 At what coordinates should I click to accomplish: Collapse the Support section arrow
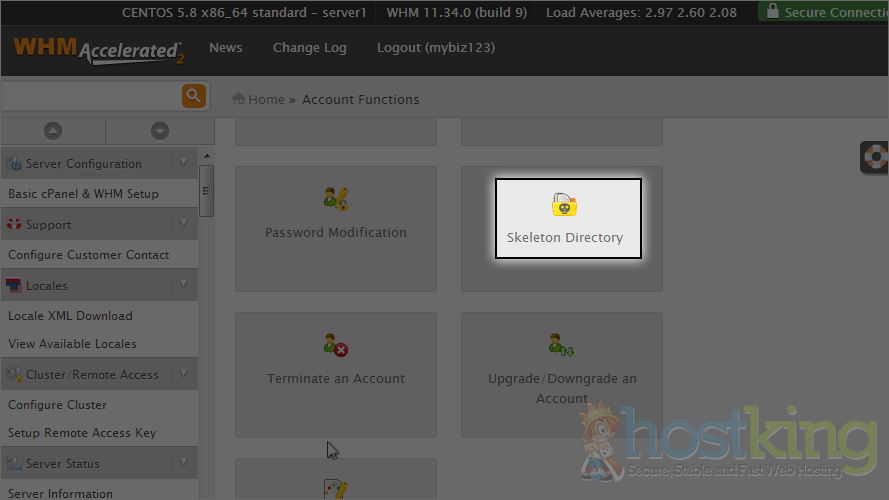(183, 224)
